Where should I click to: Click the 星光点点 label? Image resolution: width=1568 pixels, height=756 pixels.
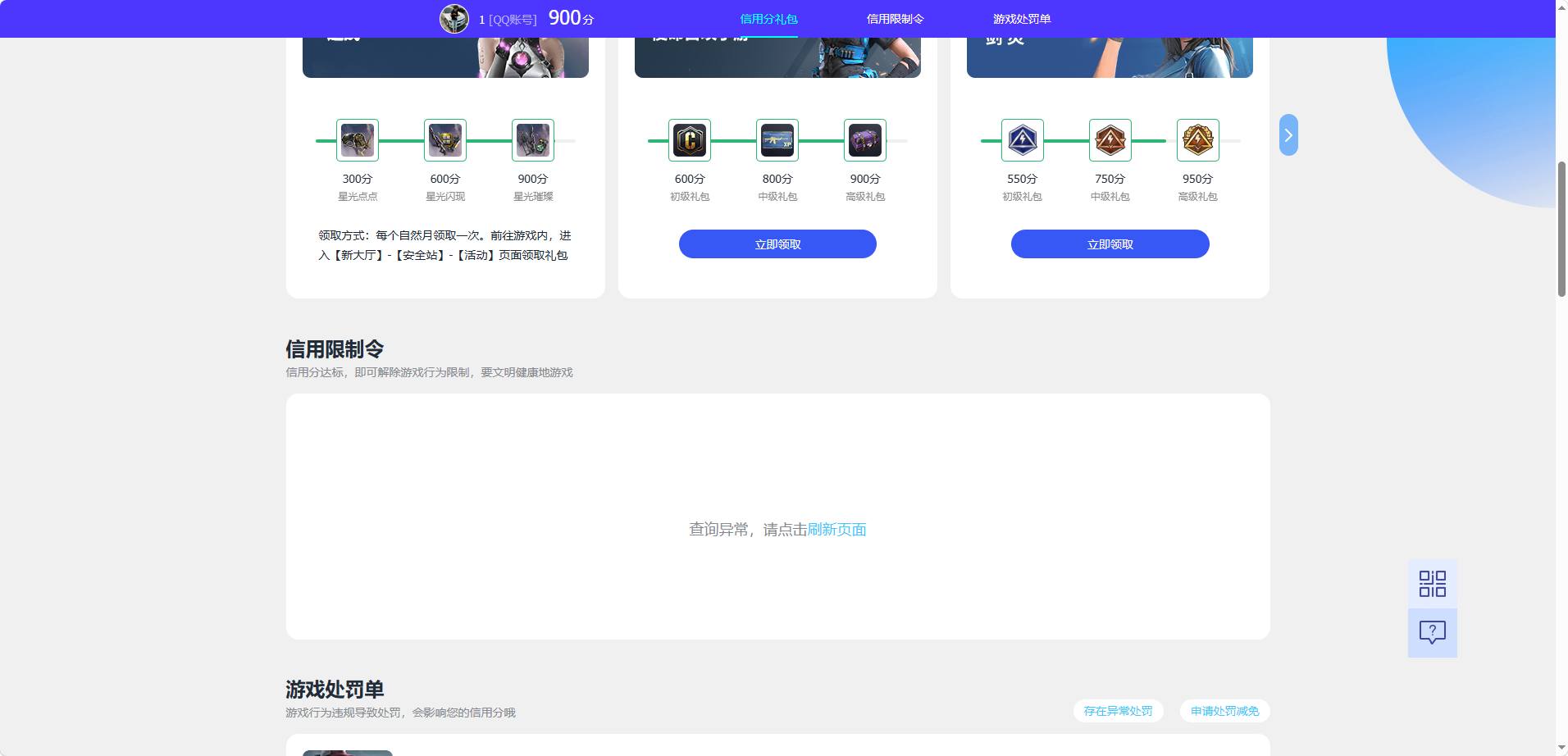[x=358, y=197]
